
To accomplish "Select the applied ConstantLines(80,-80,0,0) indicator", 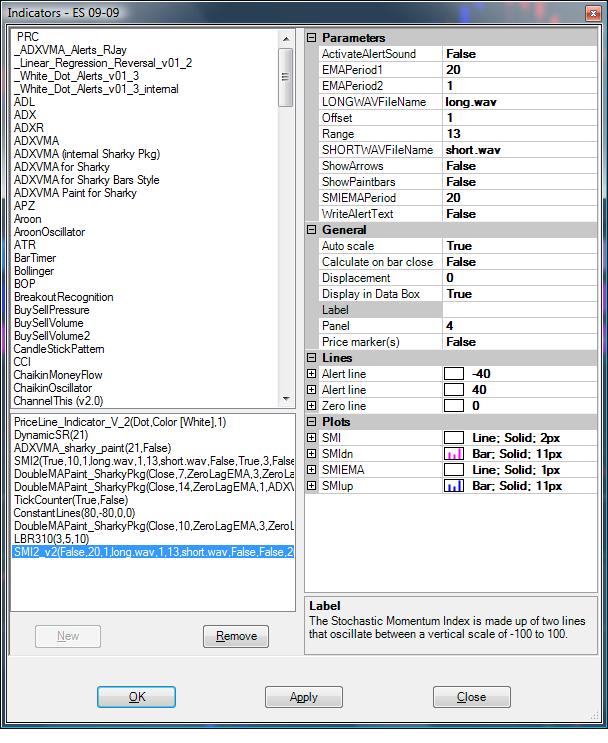I will click(74, 513).
